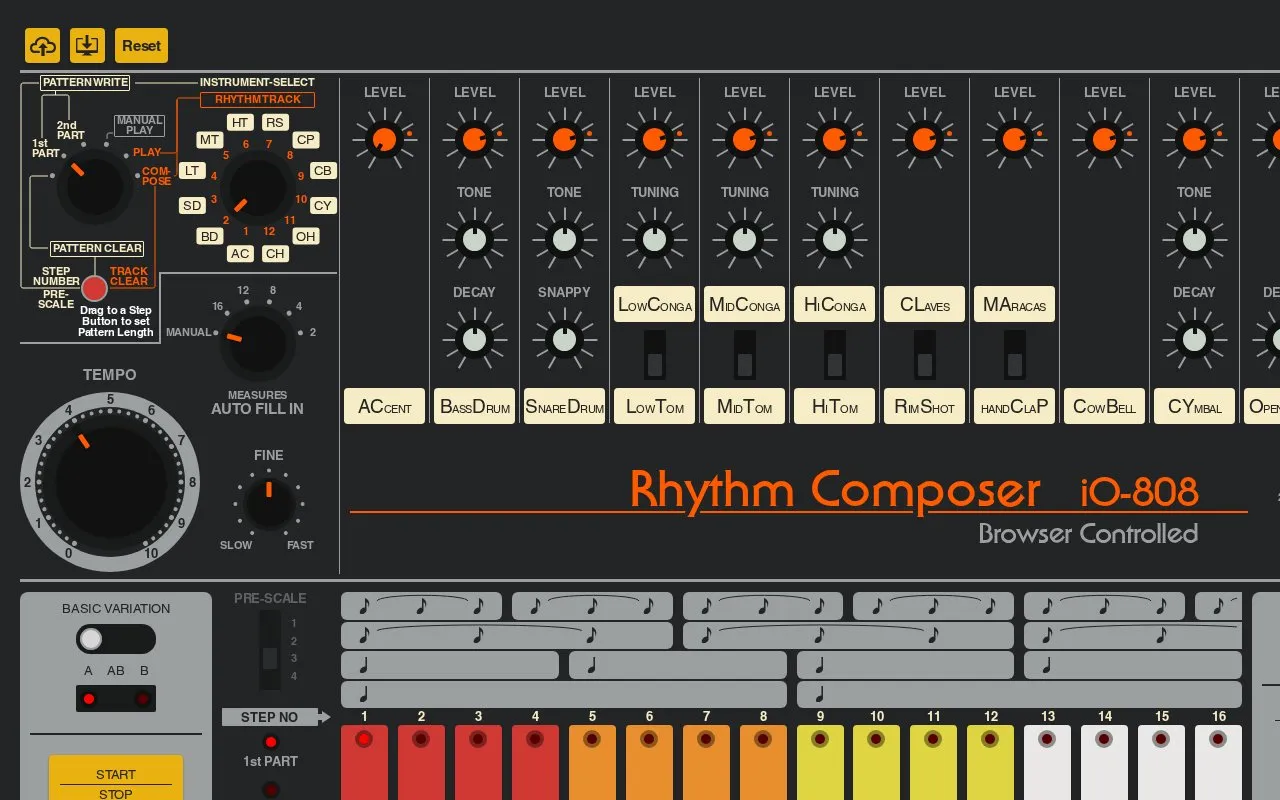Click the Snare Drum Snappy knob
The image size is (1280, 800).
pyautogui.click(x=564, y=339)
